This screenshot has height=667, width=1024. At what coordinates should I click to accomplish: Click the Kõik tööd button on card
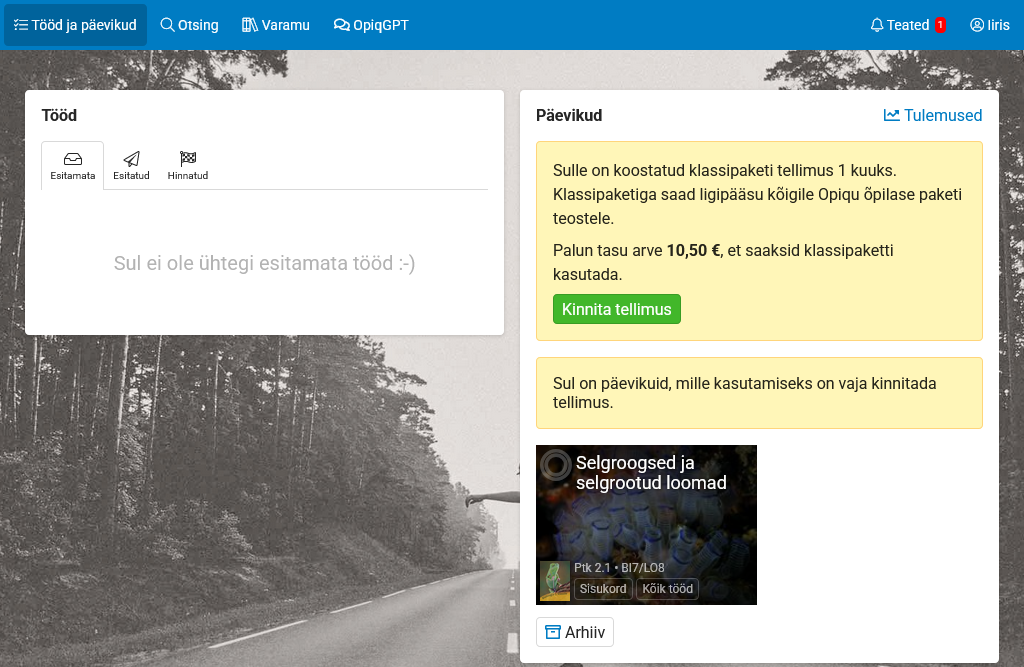pyautogui.click(x=667, y=589)
